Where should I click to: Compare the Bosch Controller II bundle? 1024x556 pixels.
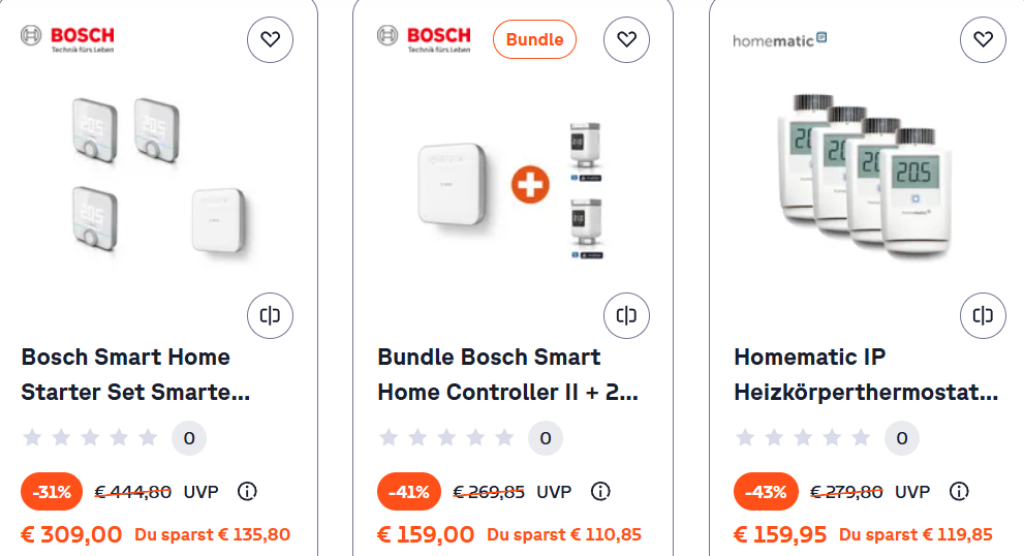626,316
